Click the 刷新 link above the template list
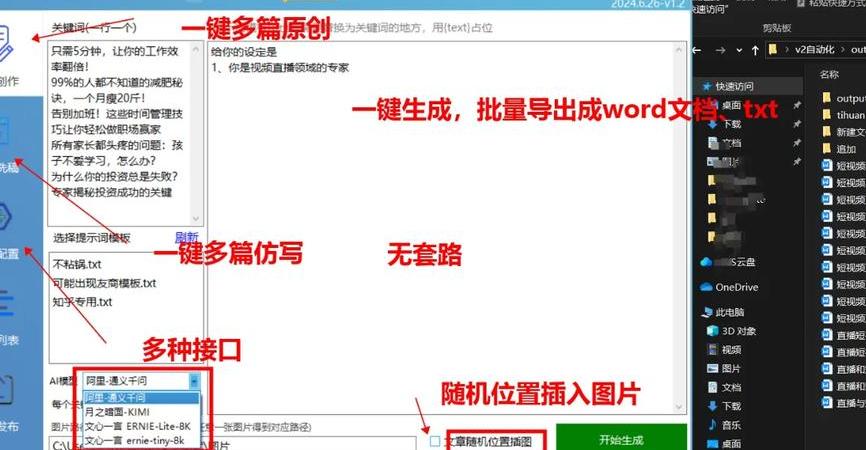 point(187,237)
